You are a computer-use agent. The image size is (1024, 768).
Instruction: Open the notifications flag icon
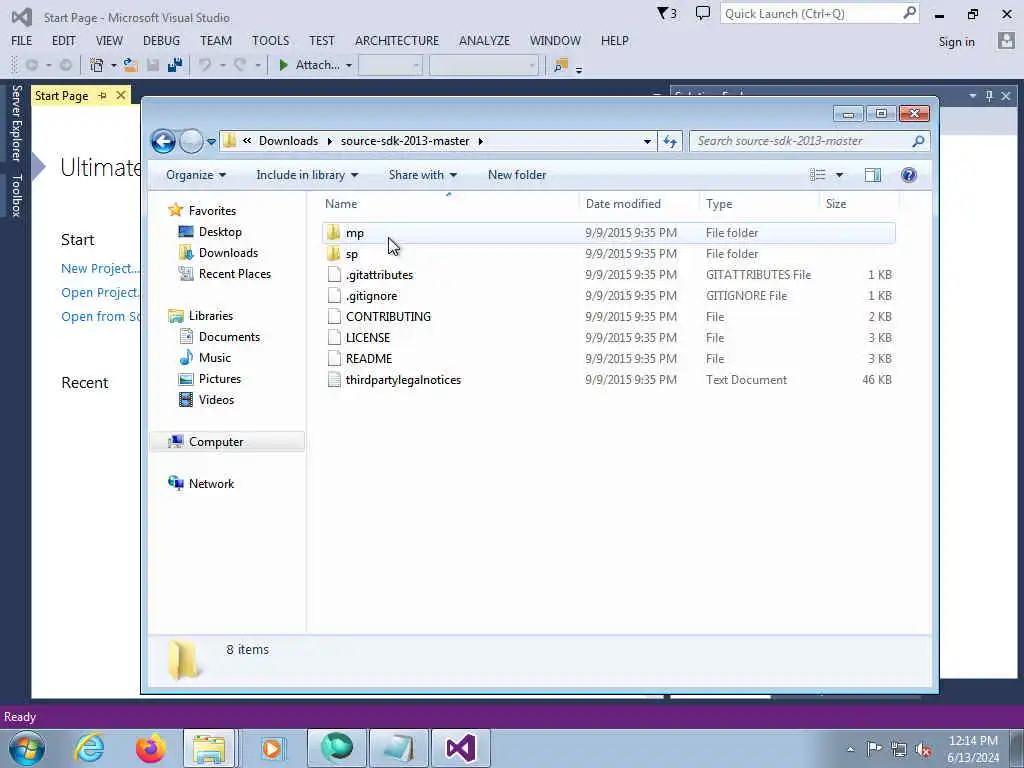[666, 14]
